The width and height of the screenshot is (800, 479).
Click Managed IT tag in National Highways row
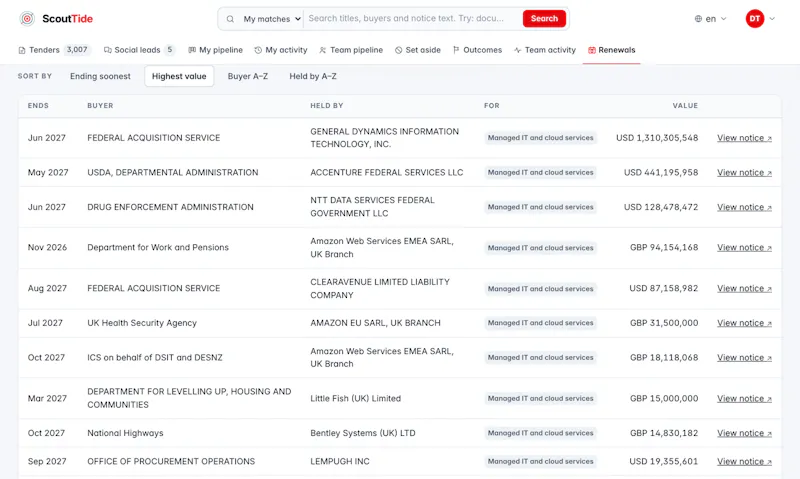point(540,433)
